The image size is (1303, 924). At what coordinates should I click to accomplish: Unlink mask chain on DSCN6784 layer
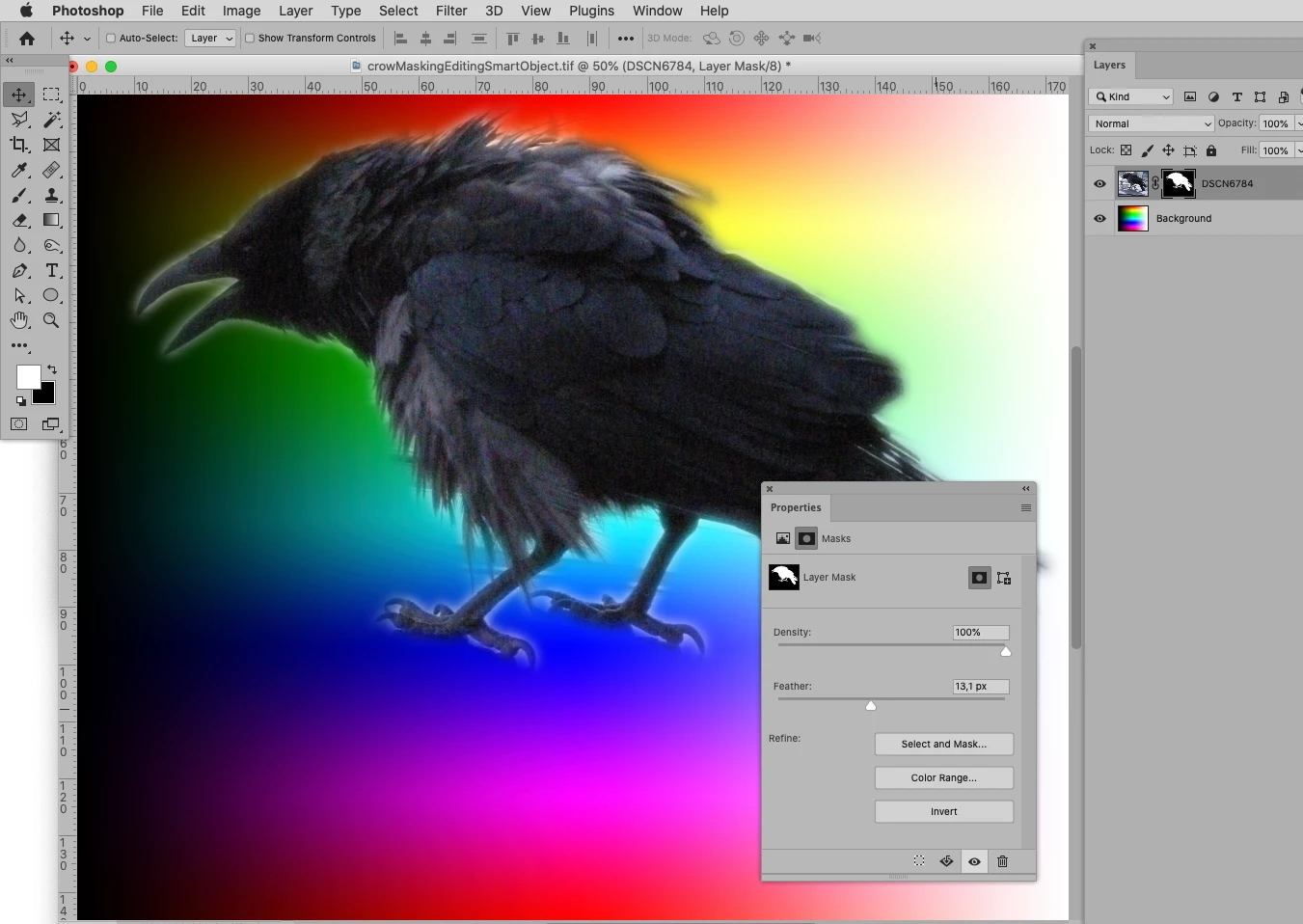tap(1155, 183)
